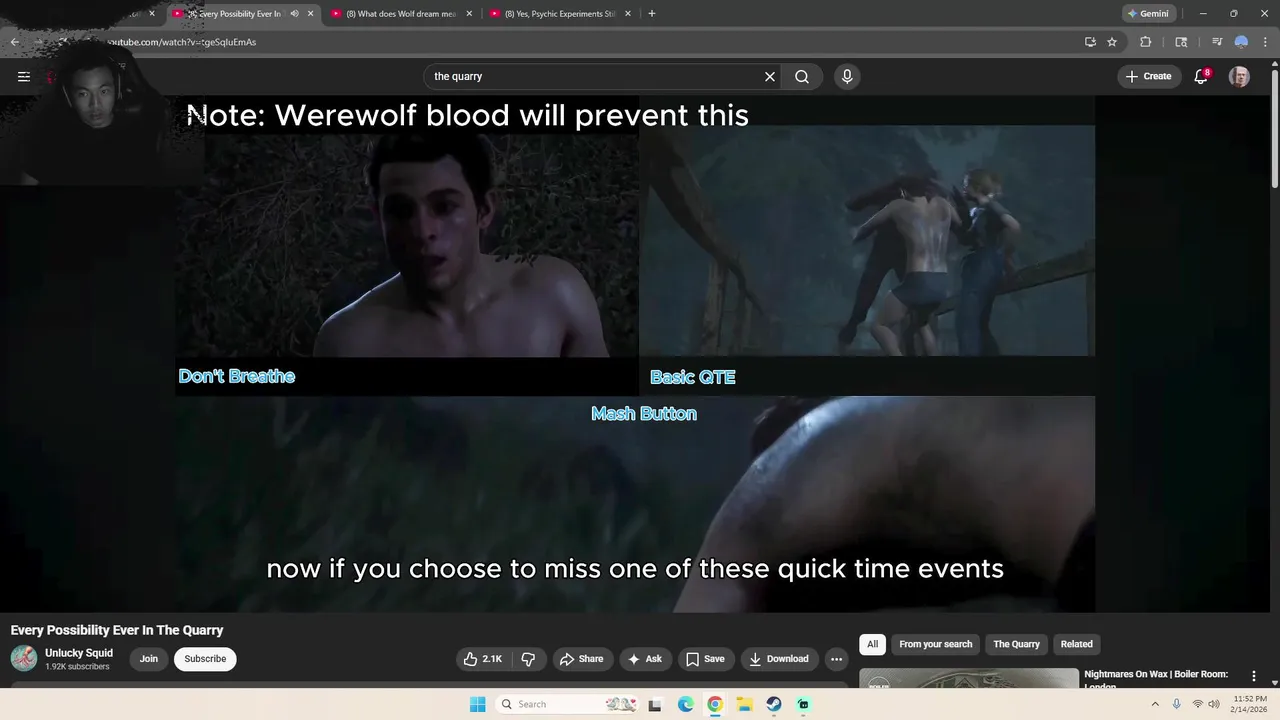This screenshot has height=720, width=1280.
Task: Open Unlucky Squid channel name link
Action: tap(79, 653)
